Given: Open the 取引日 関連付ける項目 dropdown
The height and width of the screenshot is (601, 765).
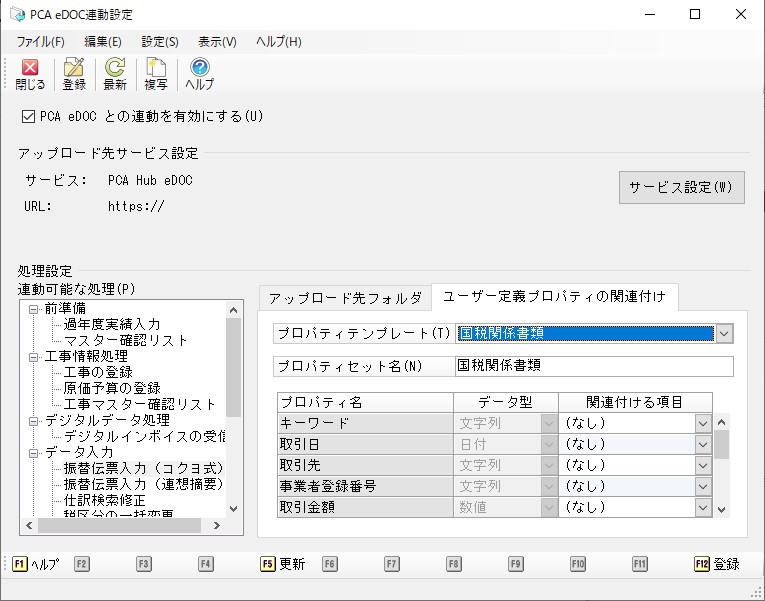Looking at the screenshot, I should point(703,444).
